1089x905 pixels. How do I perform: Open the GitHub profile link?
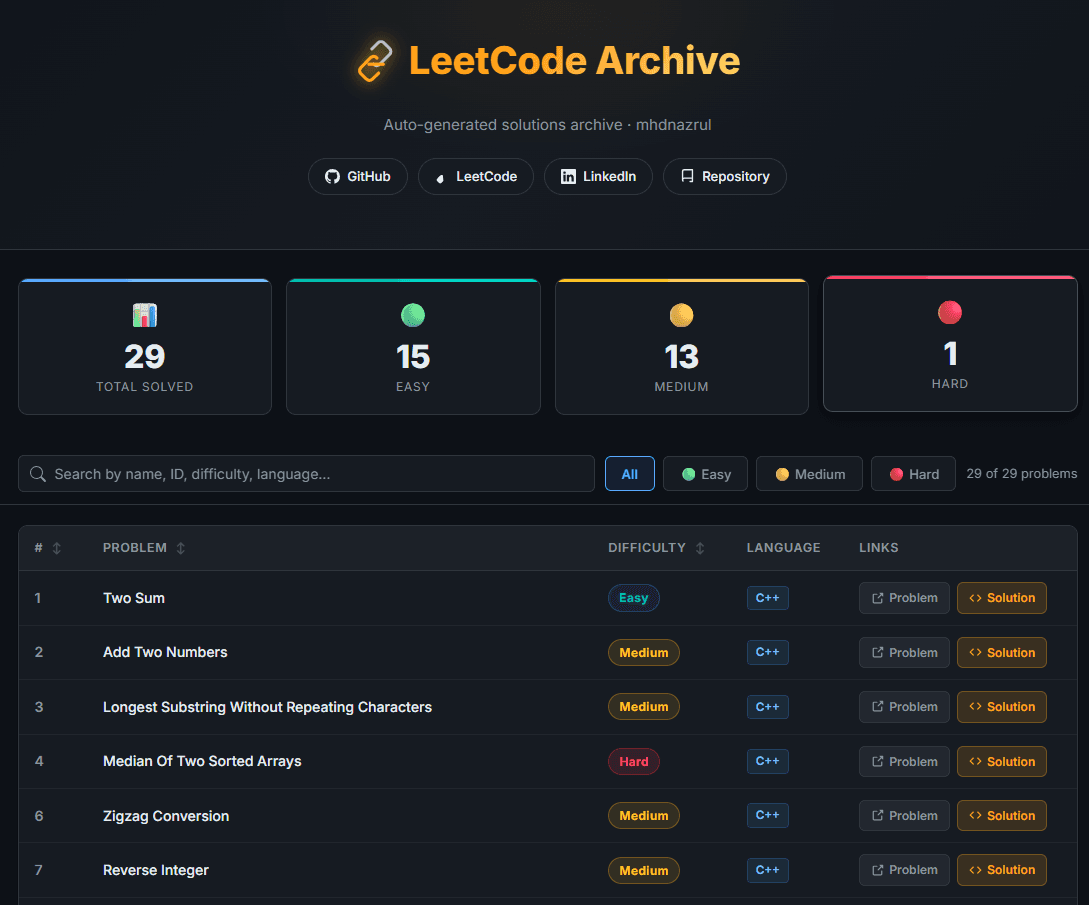pyautogui.click(x=358, y=176)
